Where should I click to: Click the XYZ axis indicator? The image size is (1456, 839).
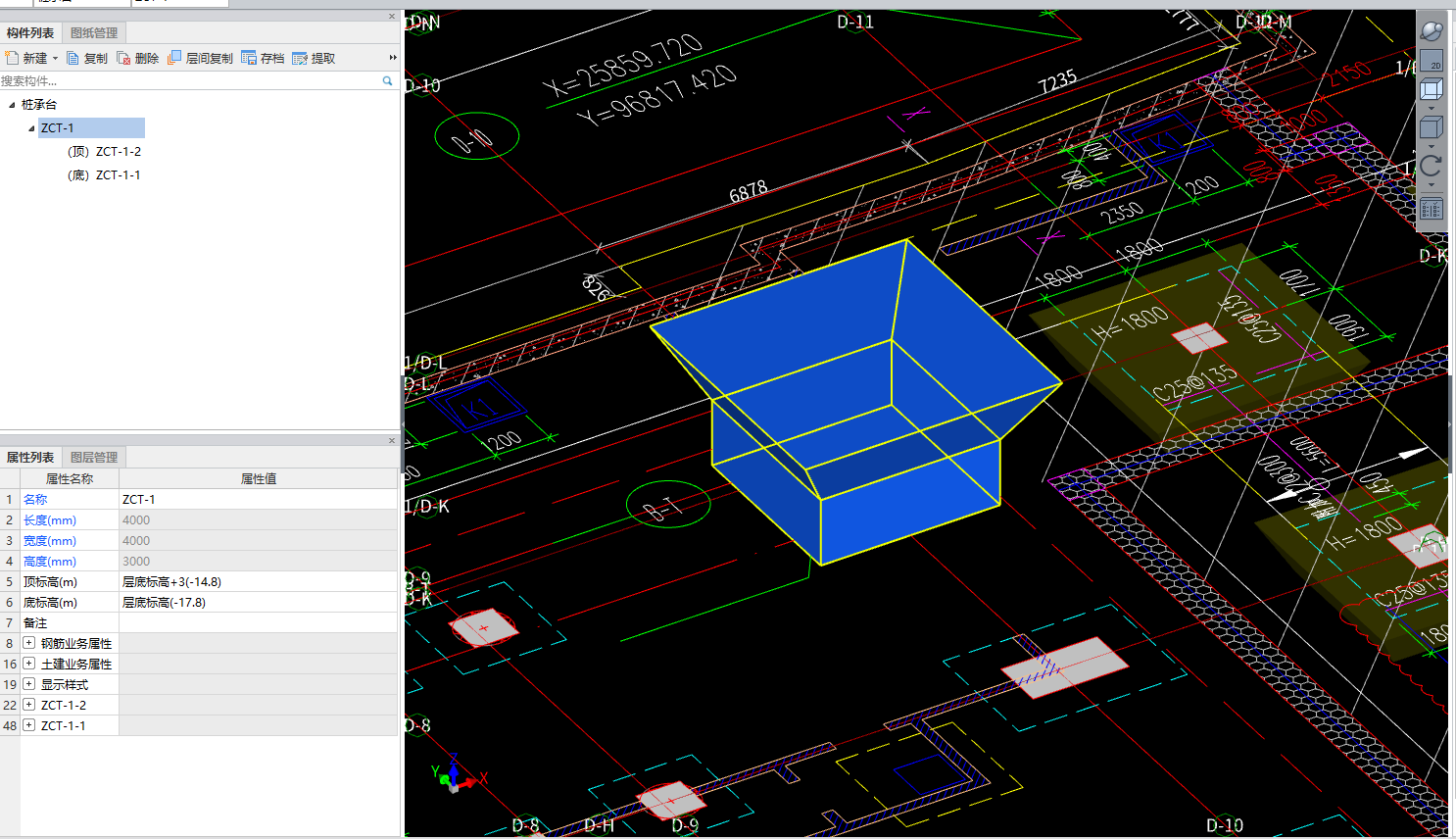456,774
